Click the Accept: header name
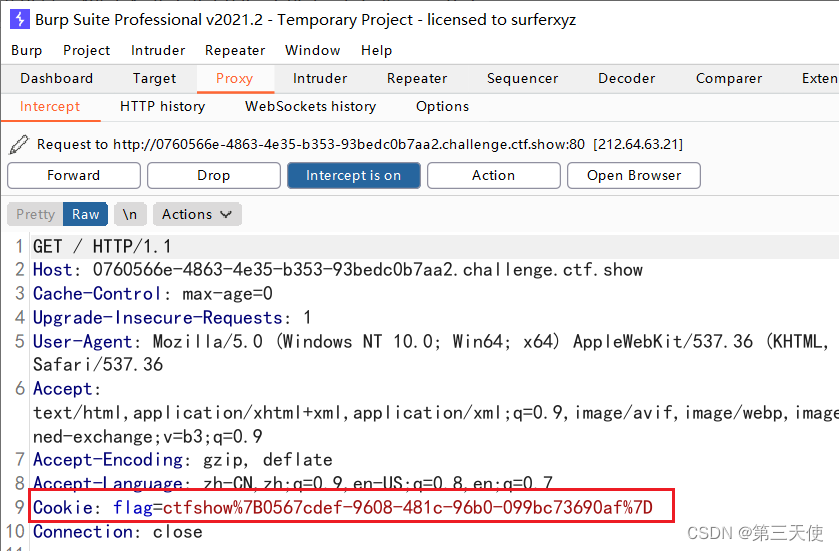Screen dimensions: 839x551 (x=67, y=389)
